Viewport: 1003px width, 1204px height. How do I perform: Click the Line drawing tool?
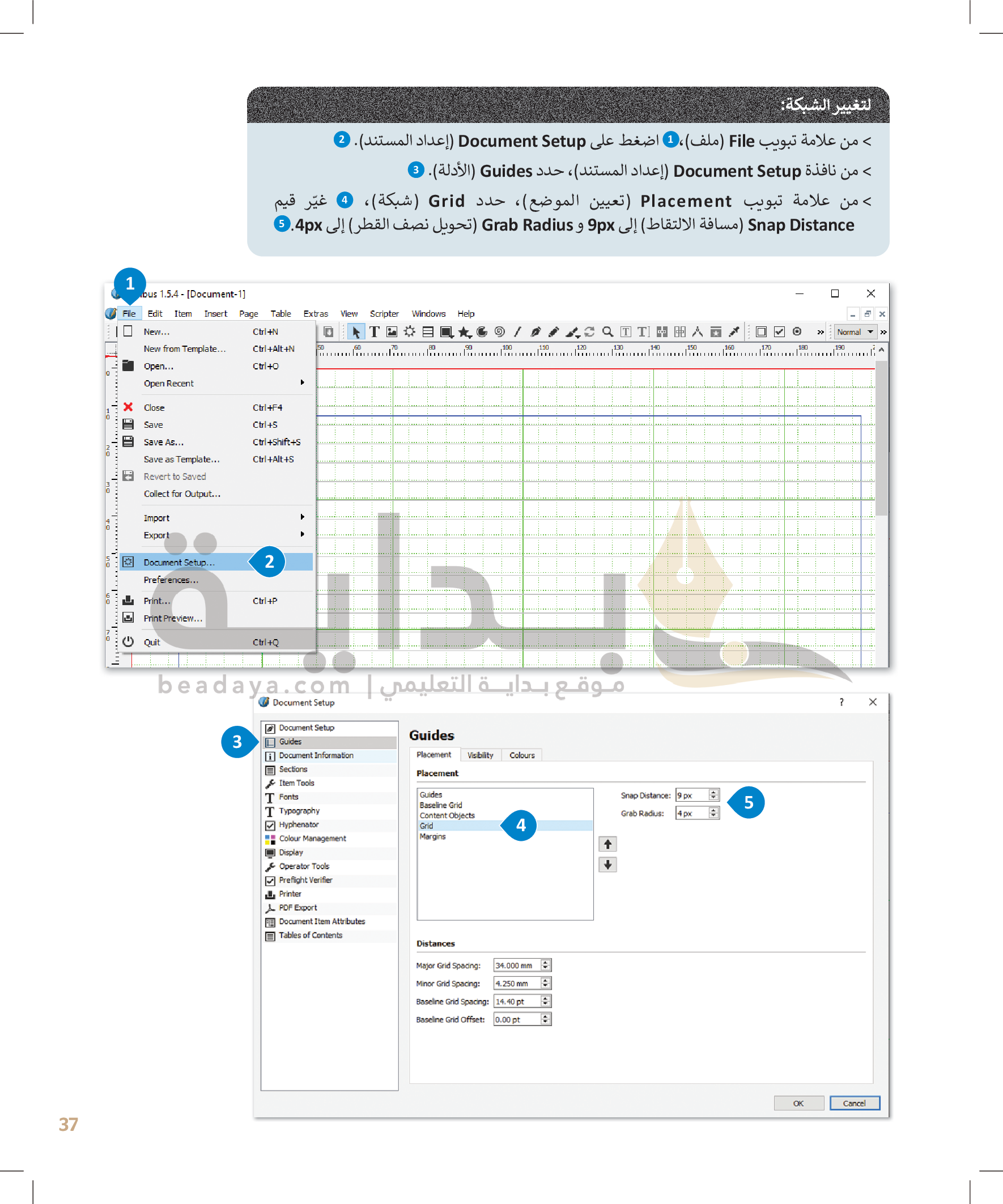[517, 332]
